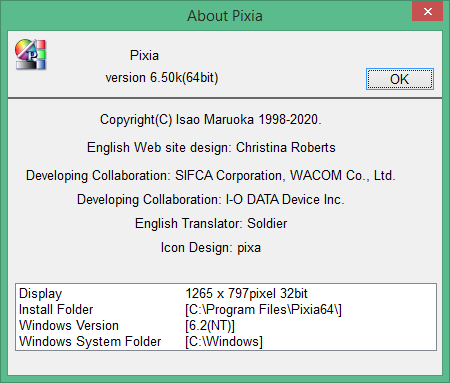Viewport: 450px width, 383px height.
Task: Click the '[C:\Windows]' value
Action: 224,342
